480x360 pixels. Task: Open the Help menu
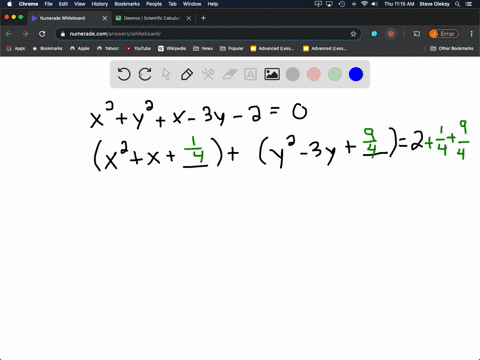[x=213, y=4]
